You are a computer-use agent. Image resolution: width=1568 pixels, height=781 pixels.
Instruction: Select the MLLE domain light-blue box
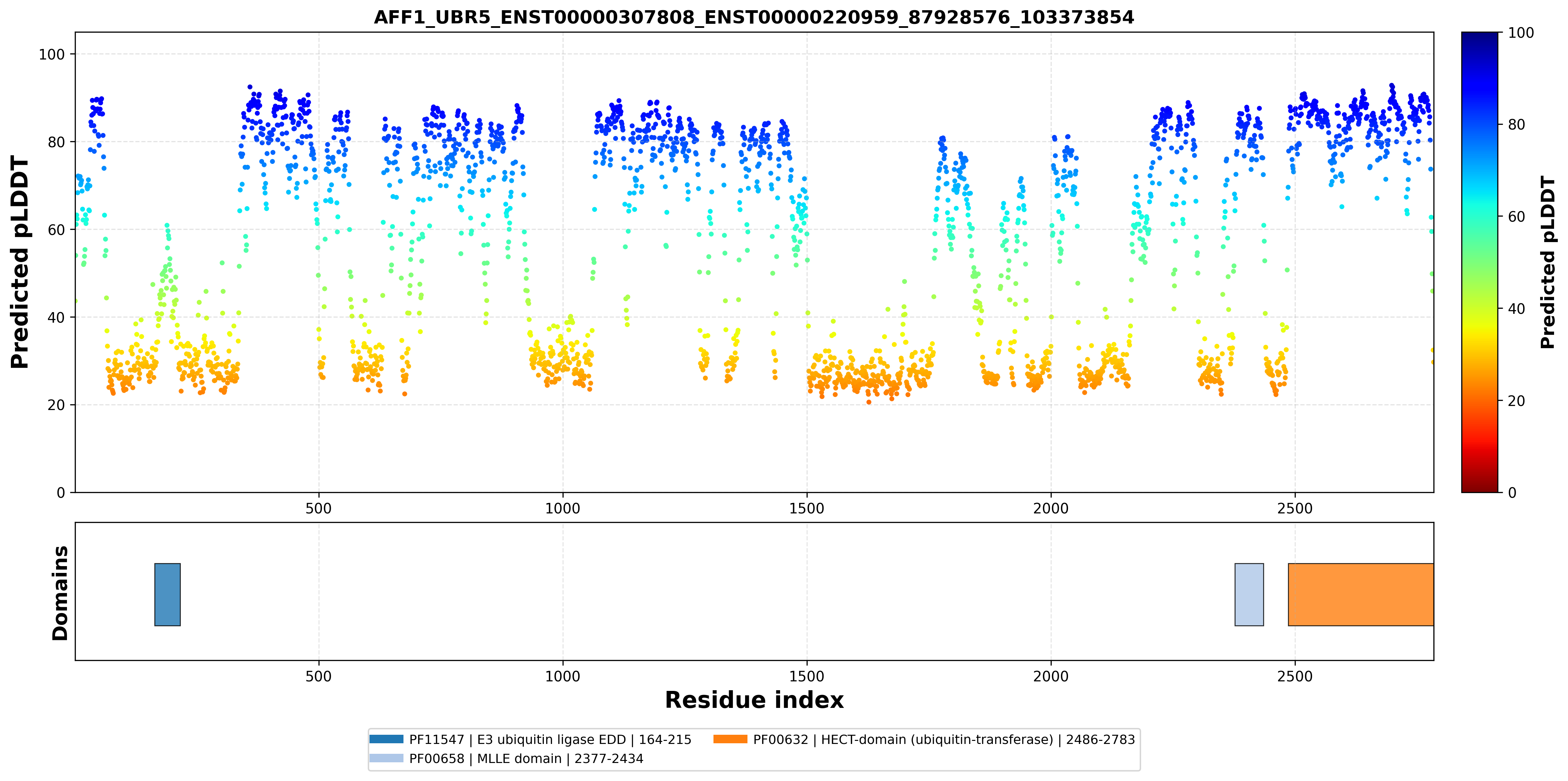pyautogui.click(x=1249, y=594)
